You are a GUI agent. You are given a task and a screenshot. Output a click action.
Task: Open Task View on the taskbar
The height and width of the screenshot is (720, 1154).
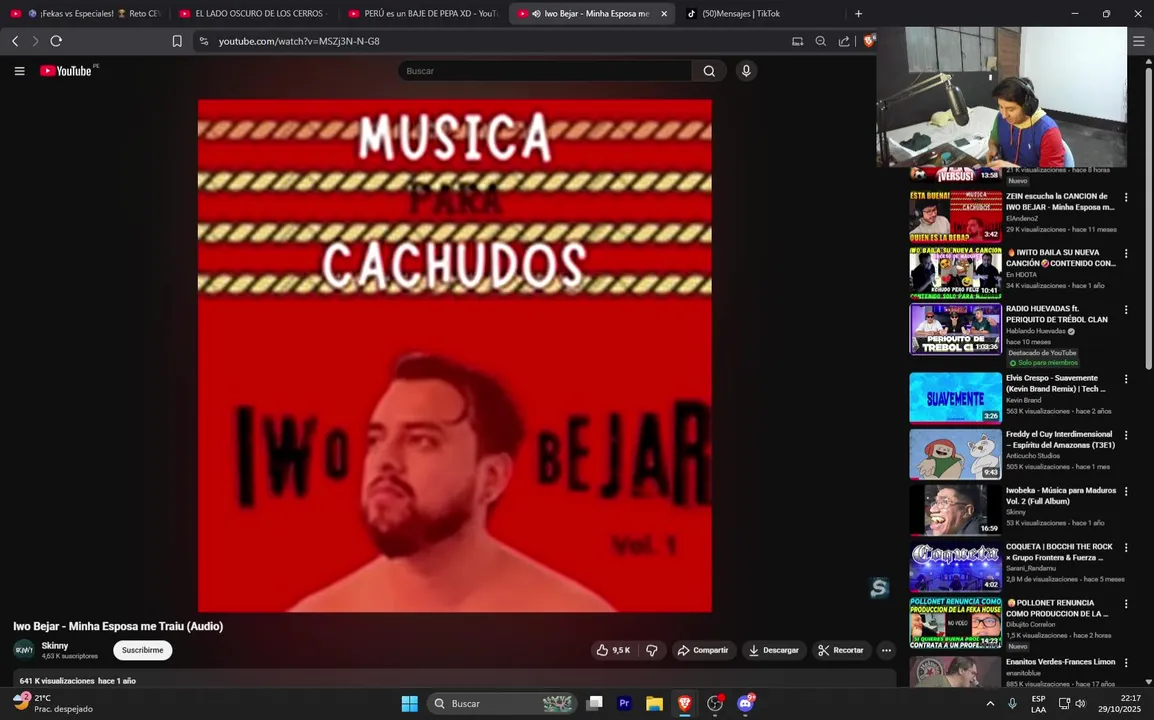(595, 703)
